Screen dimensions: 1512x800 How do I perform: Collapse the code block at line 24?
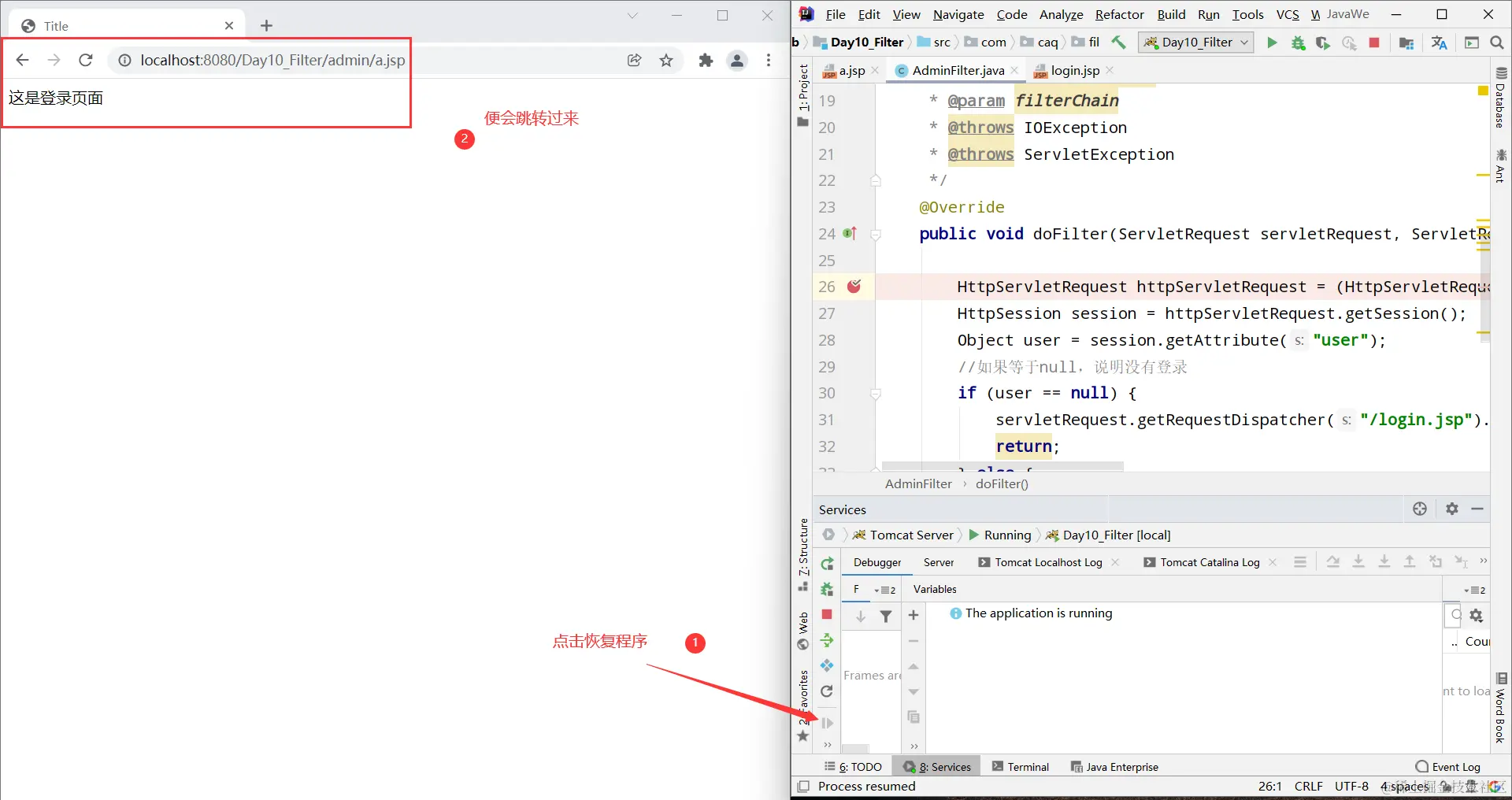pyautogui.click(x=875, y=234)
